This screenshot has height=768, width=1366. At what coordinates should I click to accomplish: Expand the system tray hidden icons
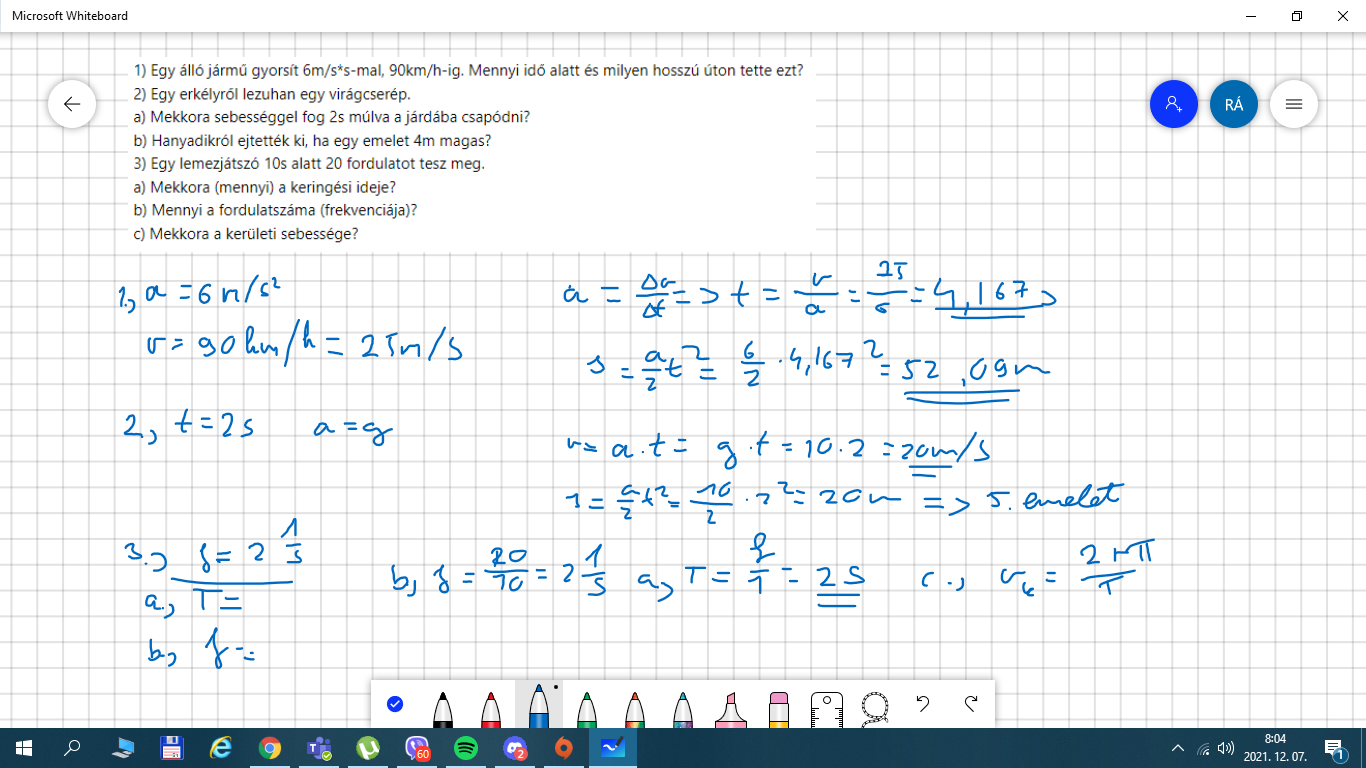pyautogui.click(x=1178, y=748)
